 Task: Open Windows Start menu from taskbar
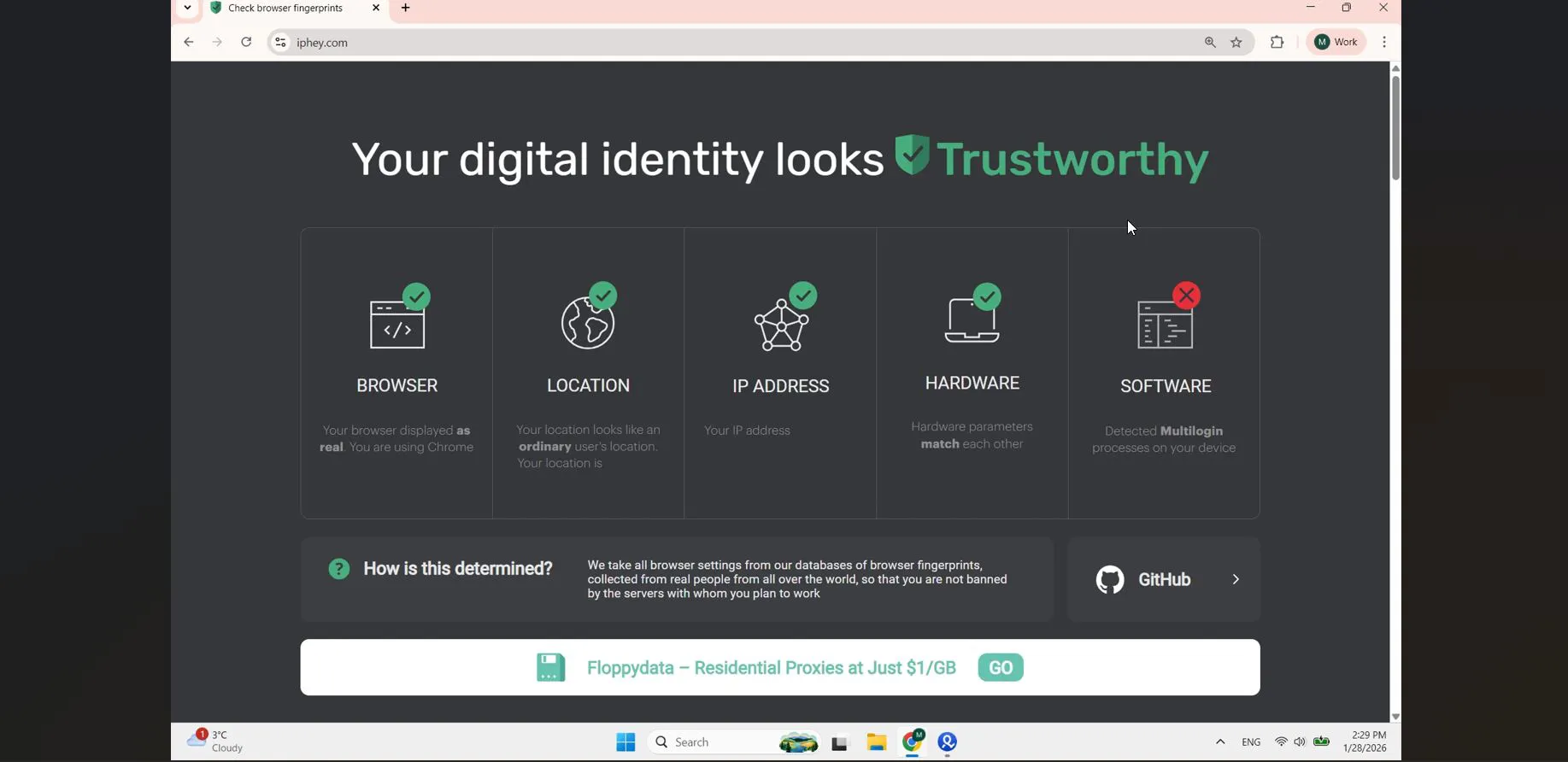pos(625,741)
